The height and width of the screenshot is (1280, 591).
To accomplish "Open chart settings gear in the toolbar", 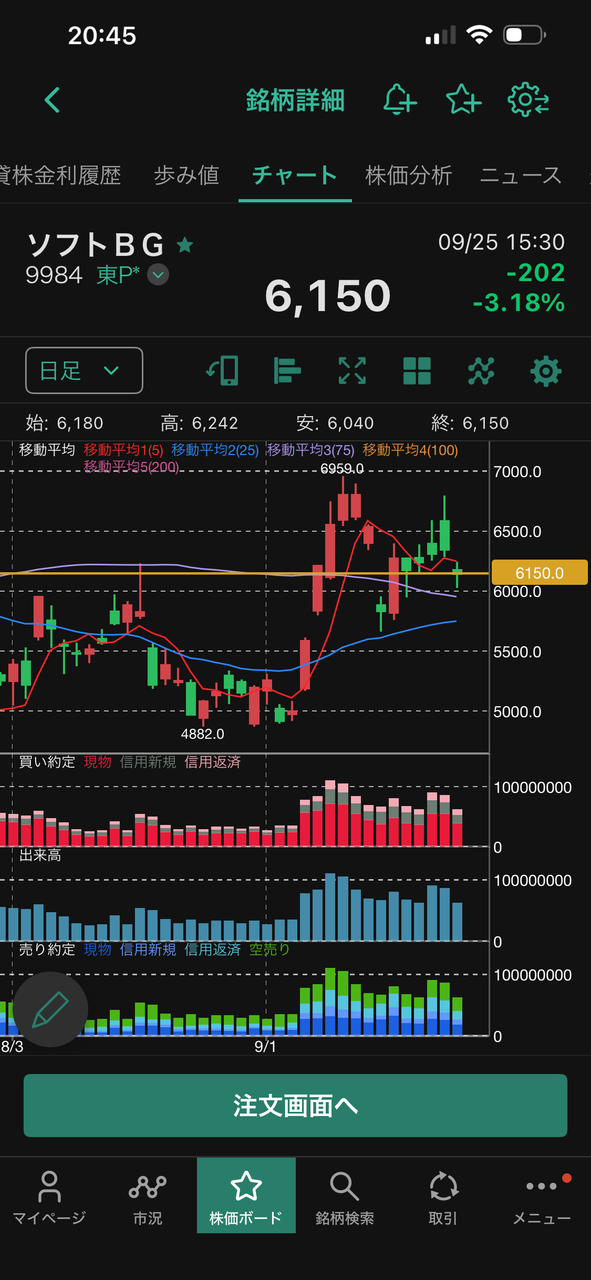I will [x=546, y=371].
